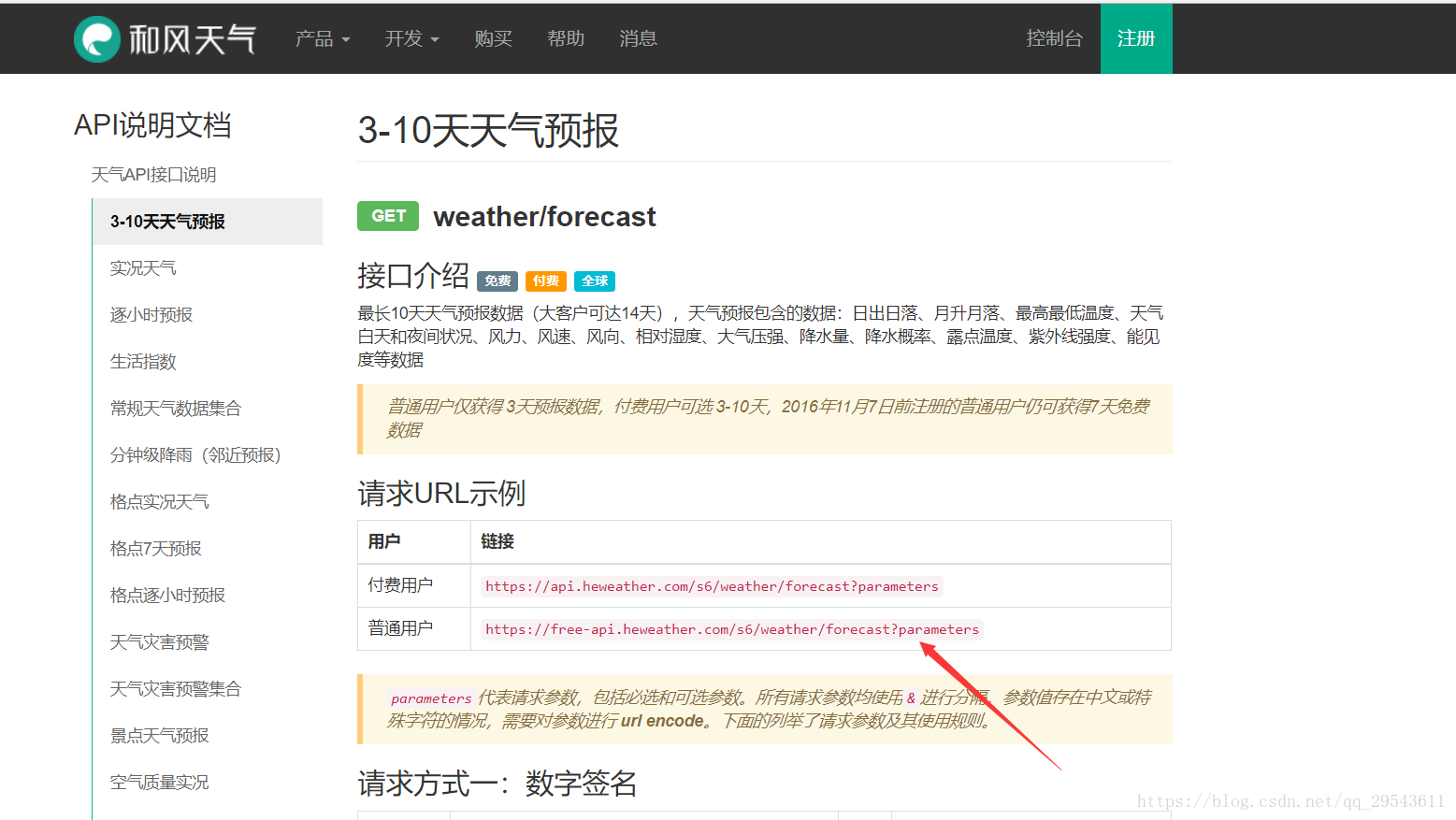Click the 和风天气 logo icon
1456x820 pixels.
[x=97, y=39]
